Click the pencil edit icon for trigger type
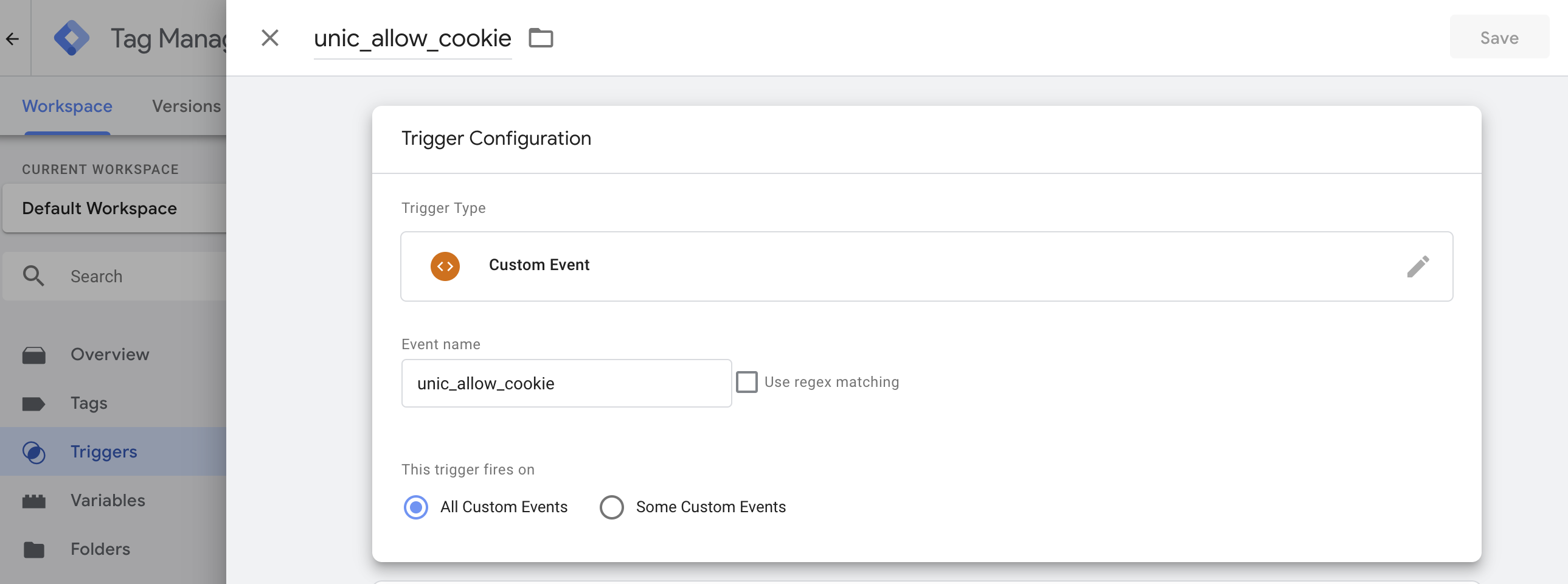Image resolution: width=1568 pixels, height=584 pixels. [1417, 266]
